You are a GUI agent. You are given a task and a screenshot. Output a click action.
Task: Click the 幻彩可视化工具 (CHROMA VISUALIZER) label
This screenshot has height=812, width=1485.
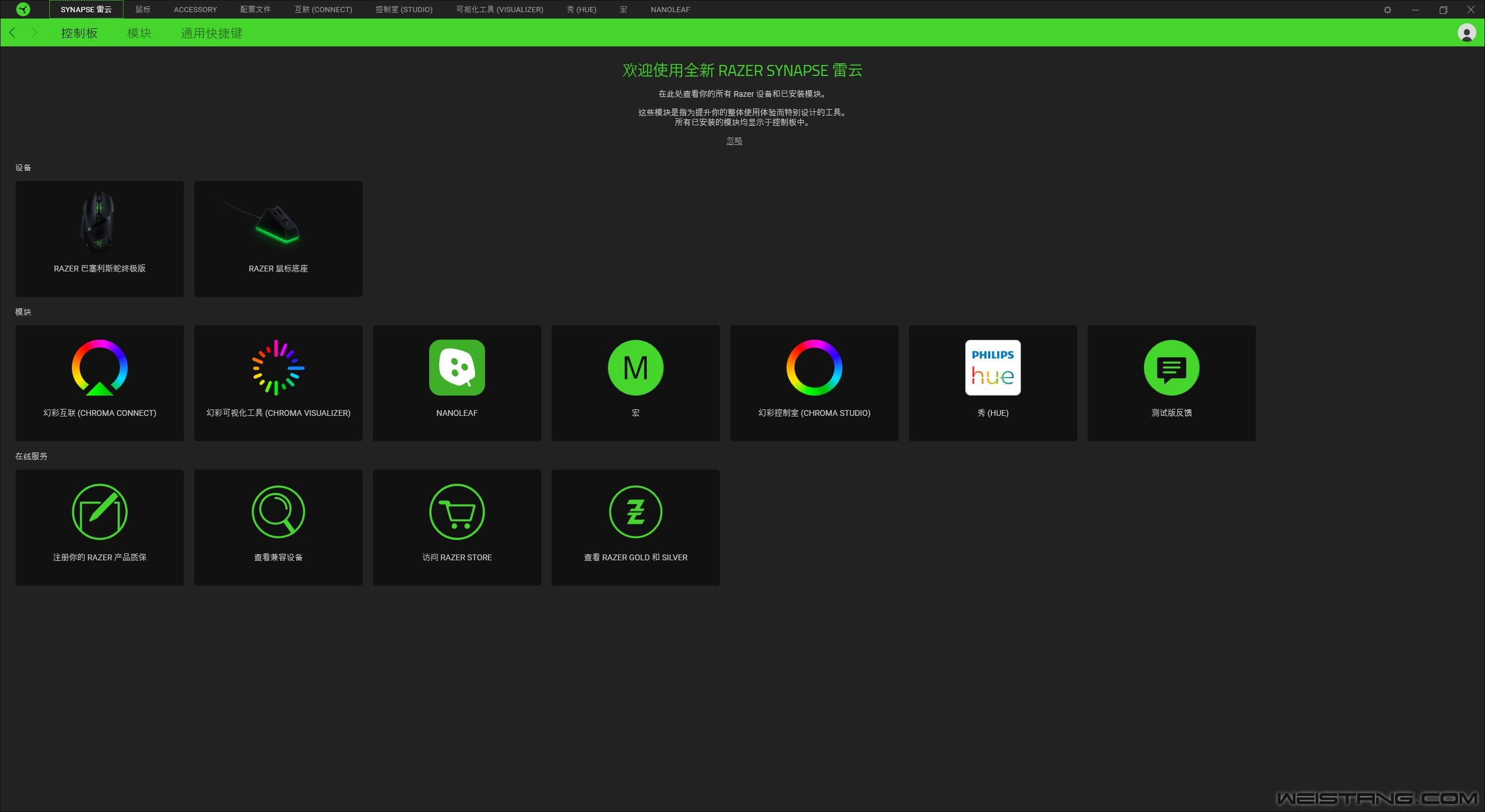pyautogui.click(x=278, y=413)
